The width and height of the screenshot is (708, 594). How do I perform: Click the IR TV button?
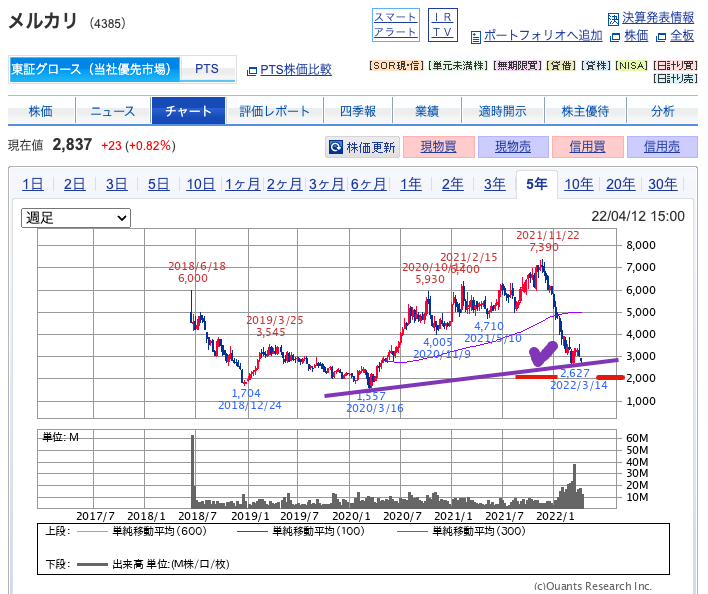(x=442, y=25)
